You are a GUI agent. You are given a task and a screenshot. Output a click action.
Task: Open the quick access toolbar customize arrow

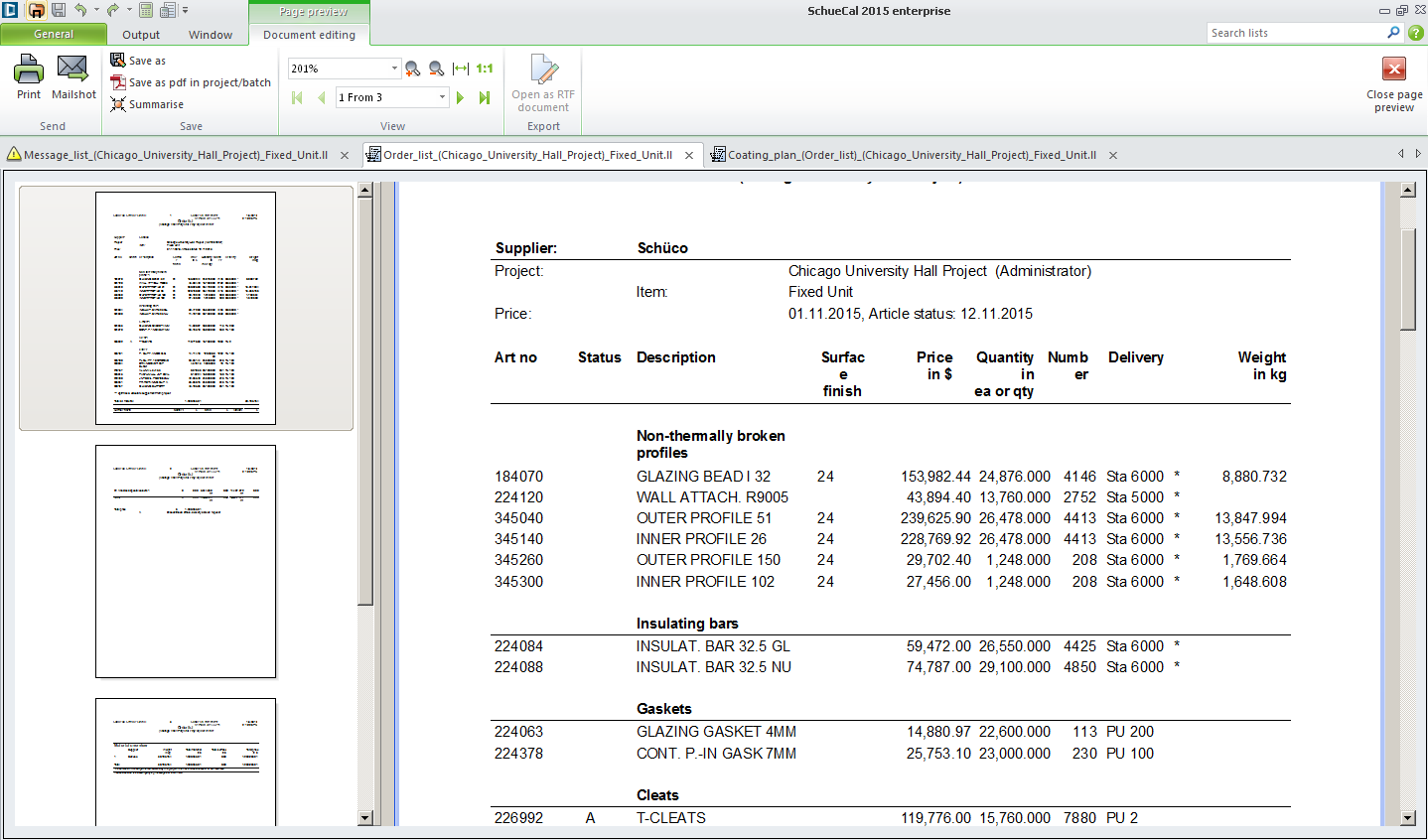185,10
